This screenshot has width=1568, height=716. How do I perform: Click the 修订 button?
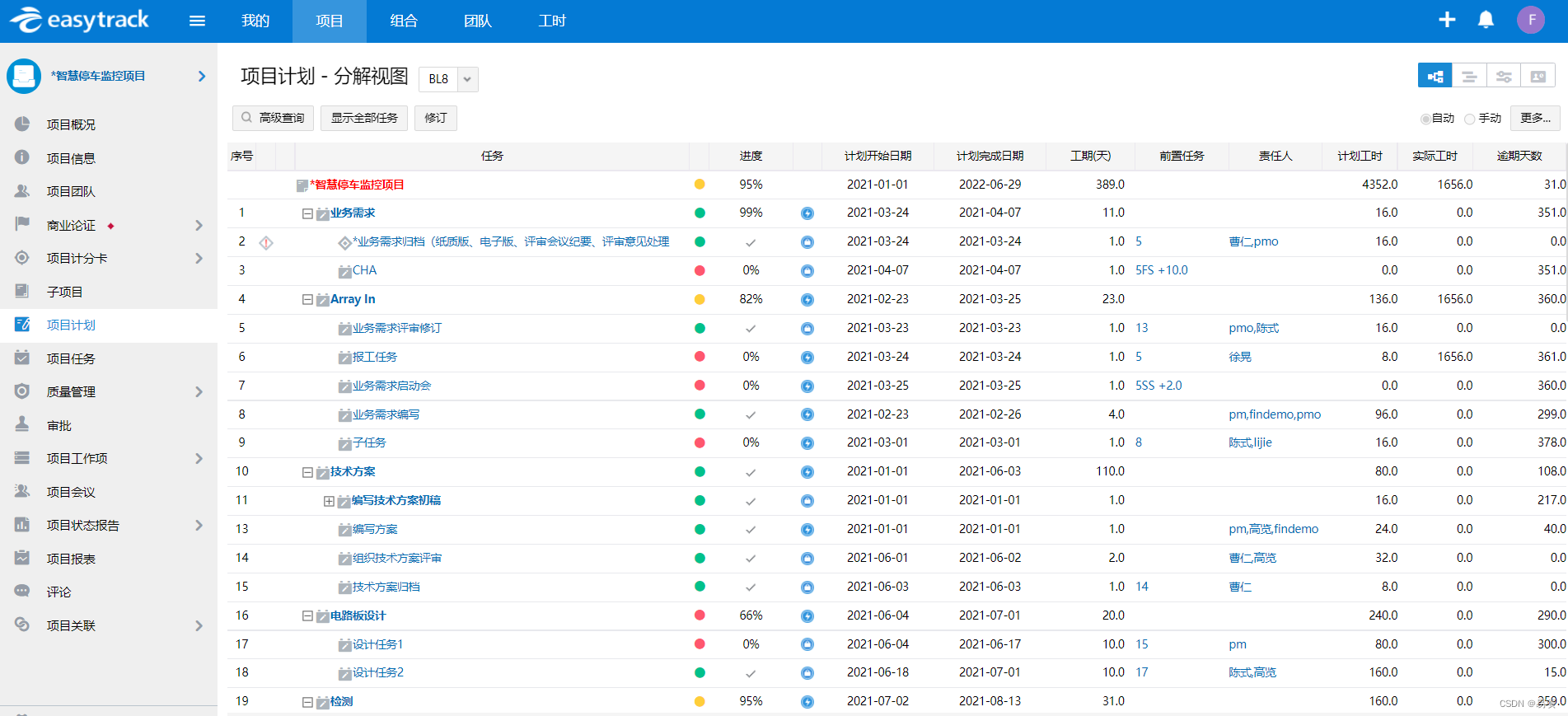(x=436, y=118)
